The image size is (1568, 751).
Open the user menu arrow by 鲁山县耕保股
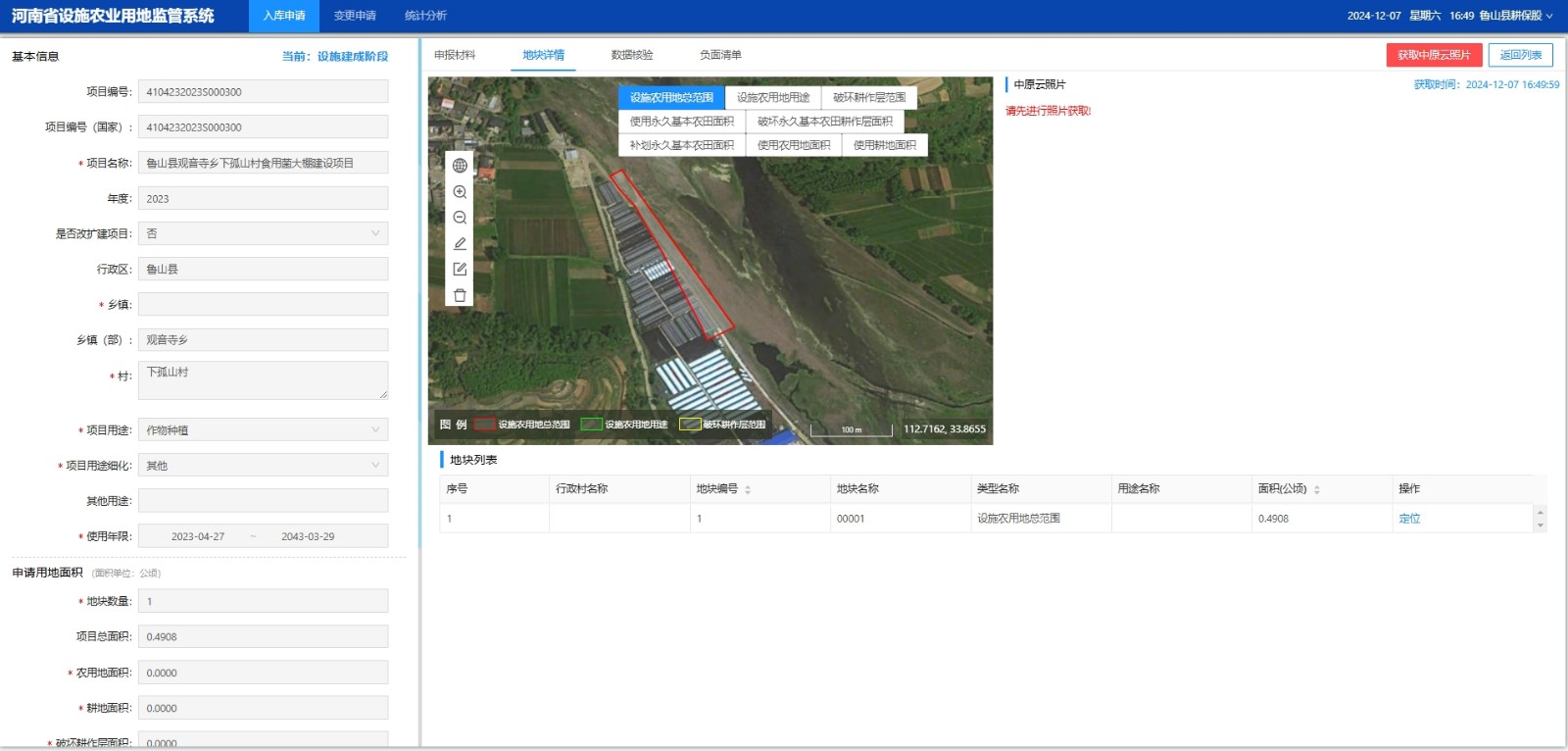[x=1549, y=16]
